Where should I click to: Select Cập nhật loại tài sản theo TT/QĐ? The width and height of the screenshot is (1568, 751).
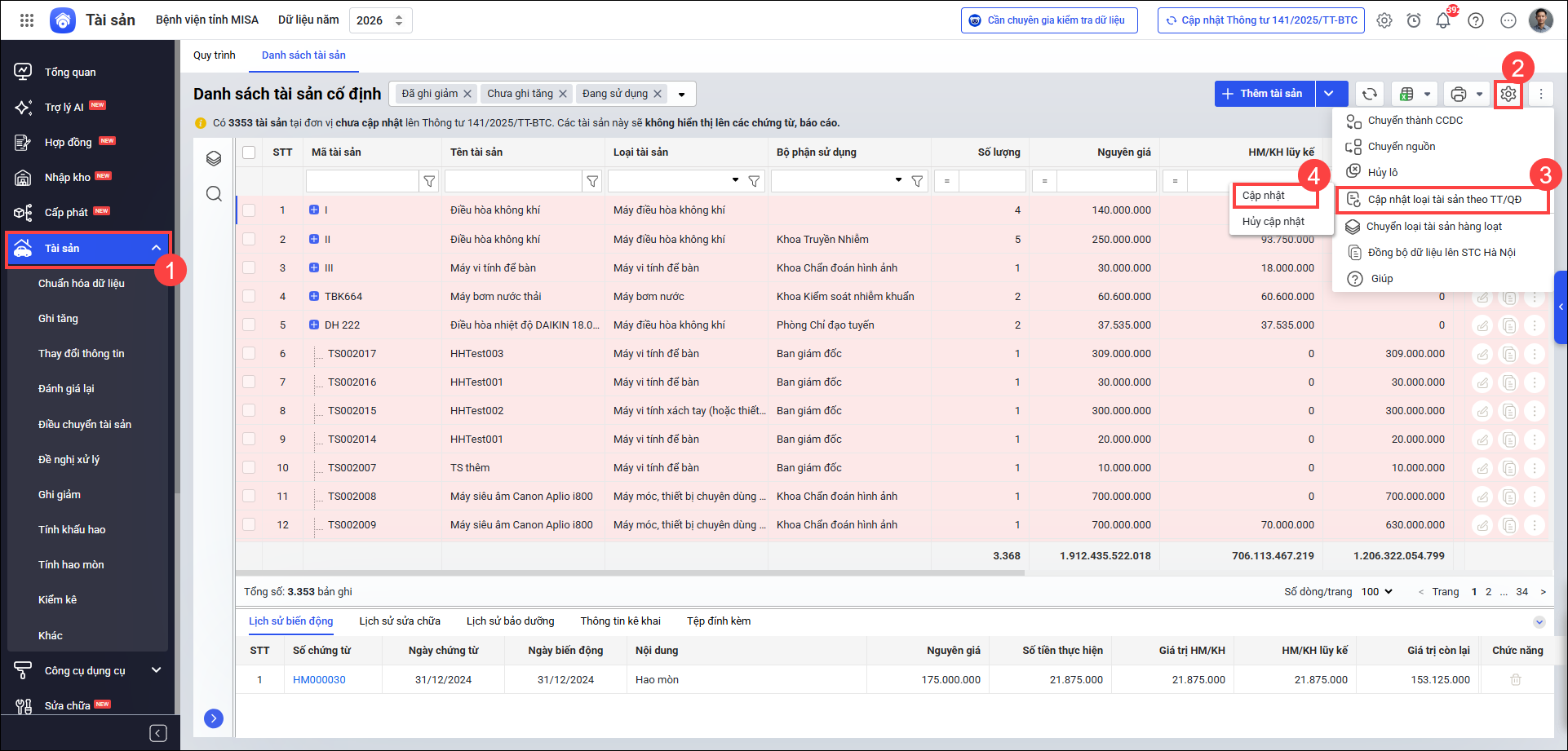pyautogui.click(x=1444, y=200)
